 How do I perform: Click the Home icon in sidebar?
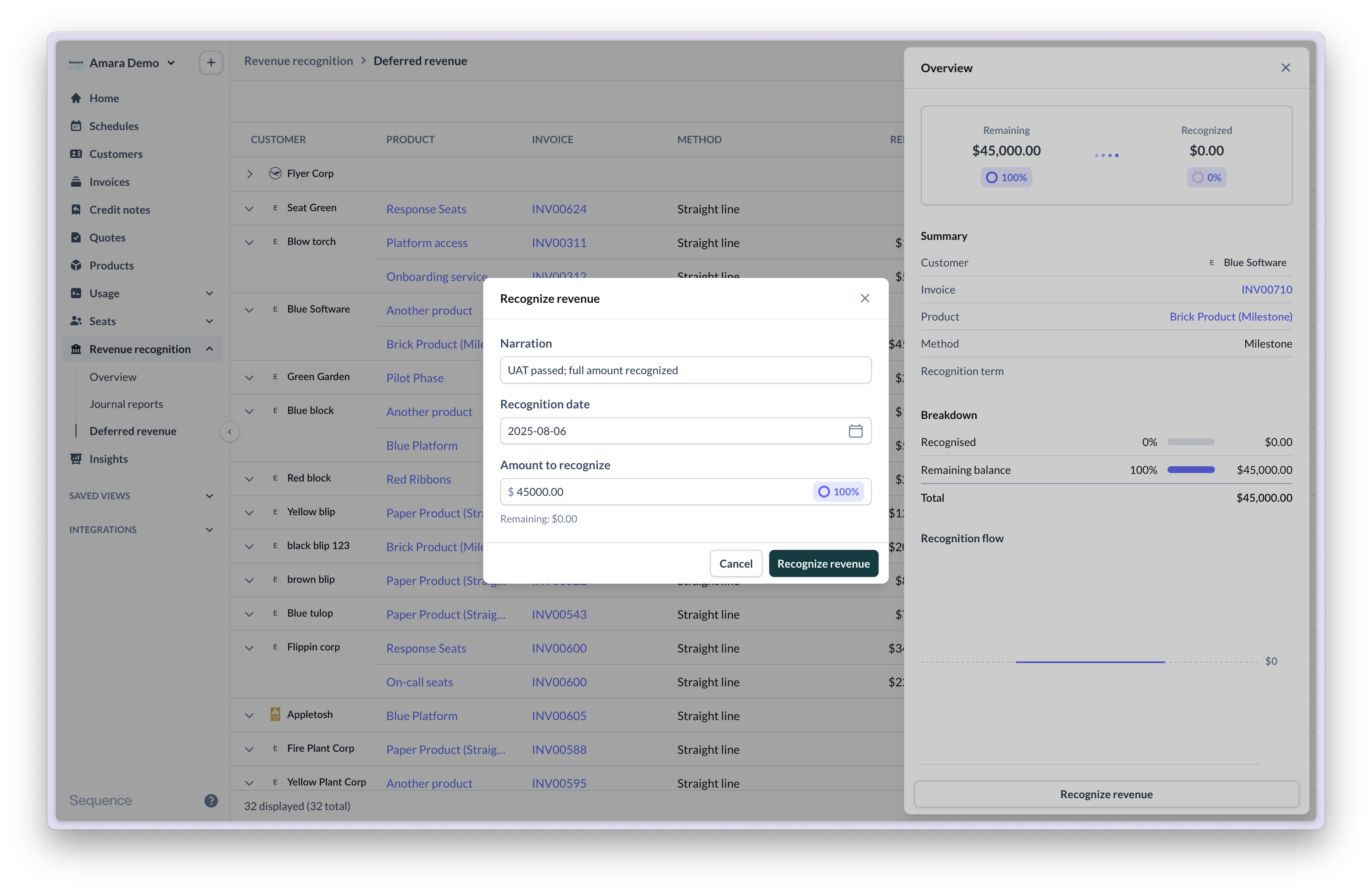pos(76,98)
